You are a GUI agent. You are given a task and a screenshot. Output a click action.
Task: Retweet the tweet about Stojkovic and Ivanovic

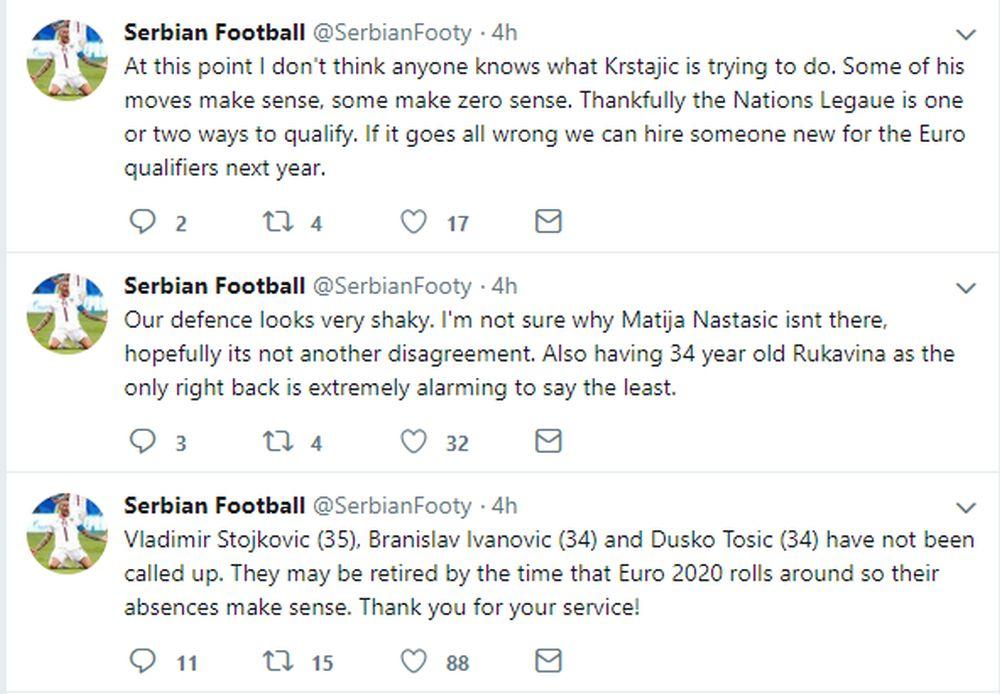[x=277, y=660]
